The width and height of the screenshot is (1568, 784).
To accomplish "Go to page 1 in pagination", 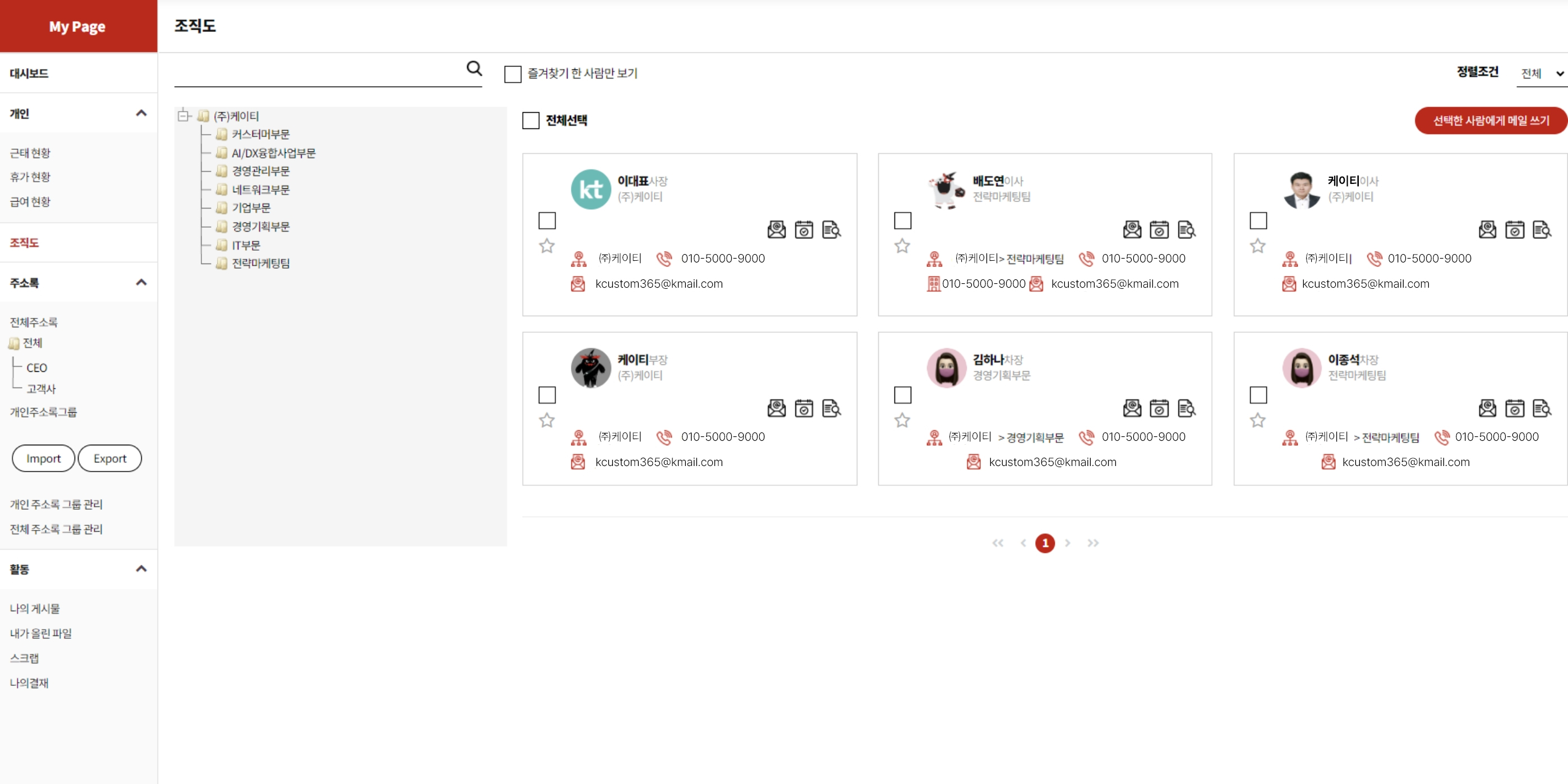I will click(1045, 543).
